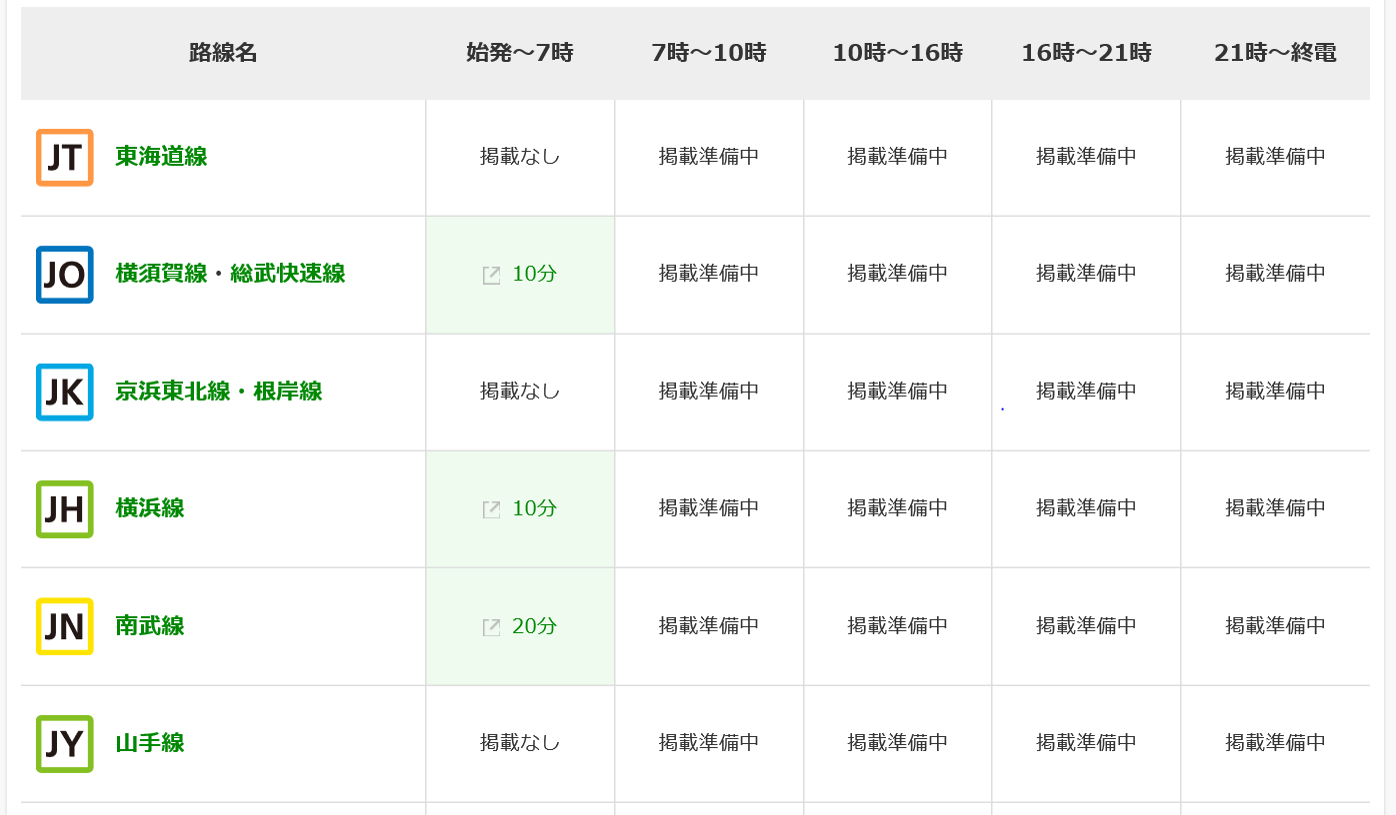Image resolution: width=1396 pixels, height=815 pixels.
Task: Click 掲載なし in the 東海道線 row
Action: (x=520, y=157)
